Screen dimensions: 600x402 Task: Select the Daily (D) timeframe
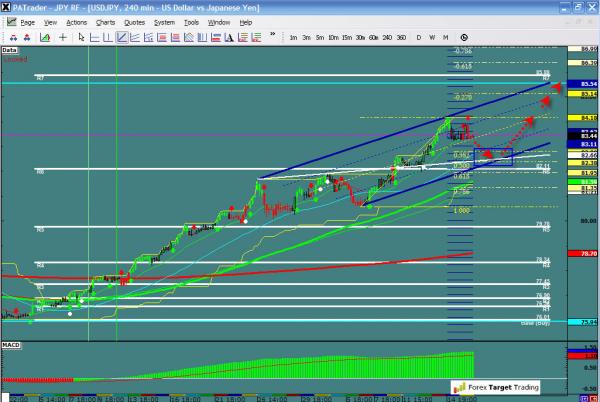tap(418, 38)
